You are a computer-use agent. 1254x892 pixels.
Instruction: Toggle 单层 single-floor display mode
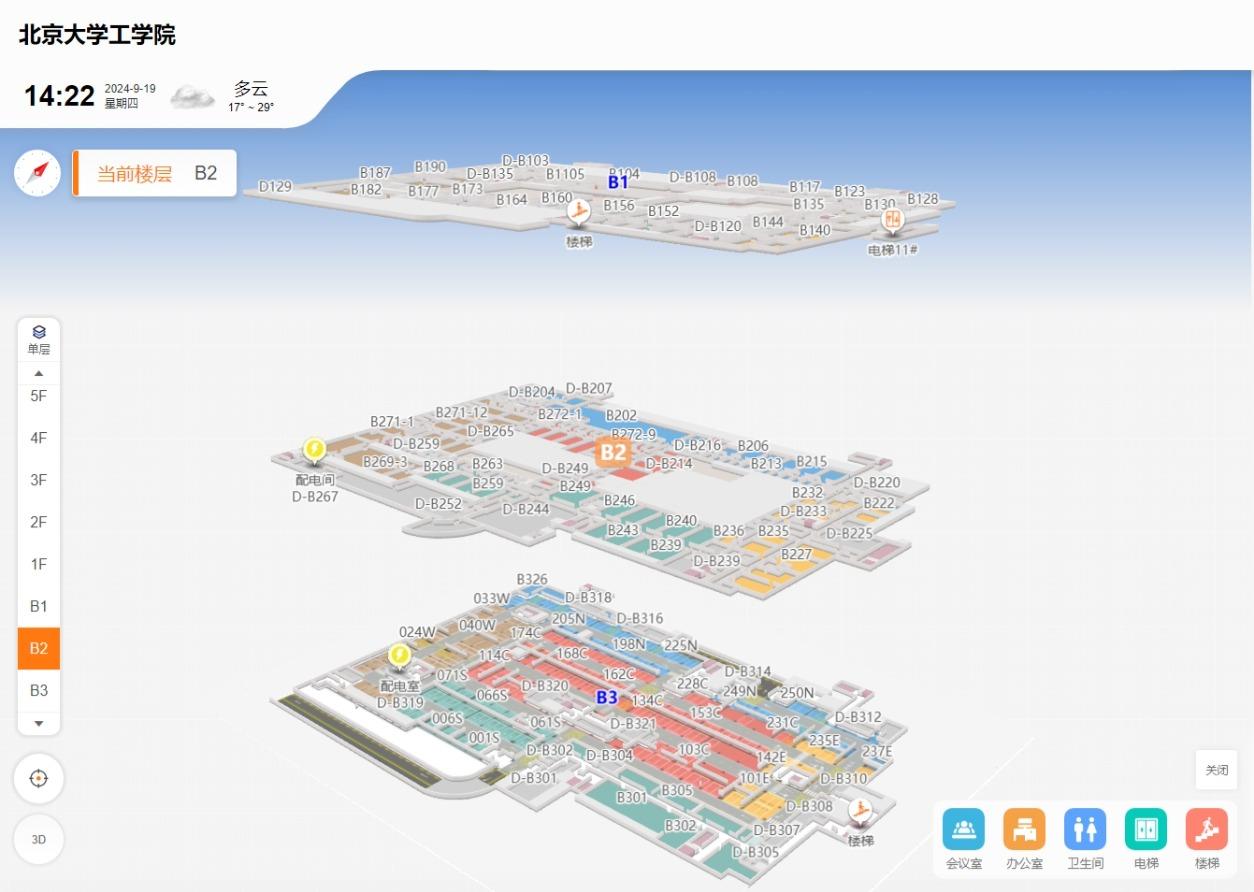pyautogui.click(x=39, y=339)
